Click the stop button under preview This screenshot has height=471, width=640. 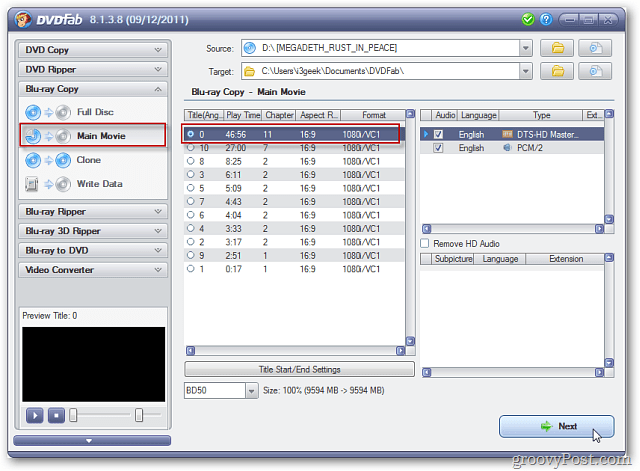click(56, 415)
